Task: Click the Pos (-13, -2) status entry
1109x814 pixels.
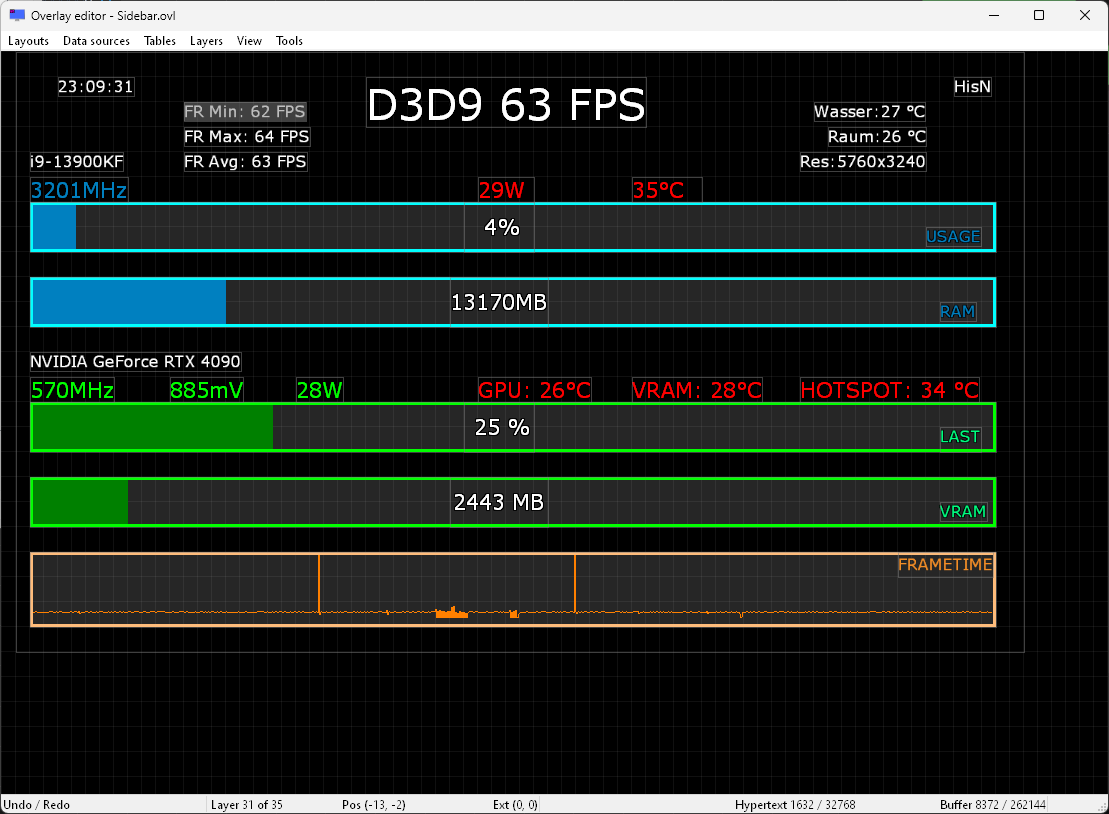Action: pos(373,805)
